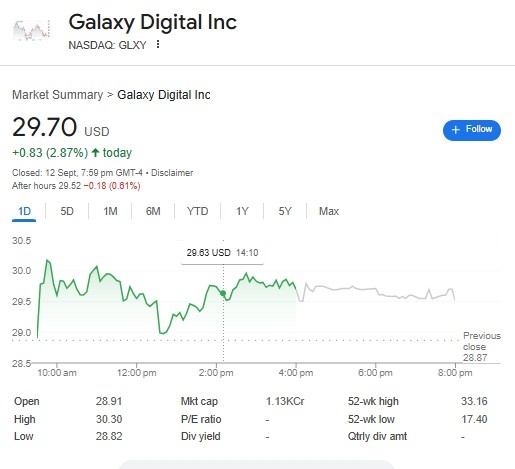Image resolution: width=515 pixels, height=469 pixels.
Task: Switch to the 1Y chart range
Action: (242, 211)
